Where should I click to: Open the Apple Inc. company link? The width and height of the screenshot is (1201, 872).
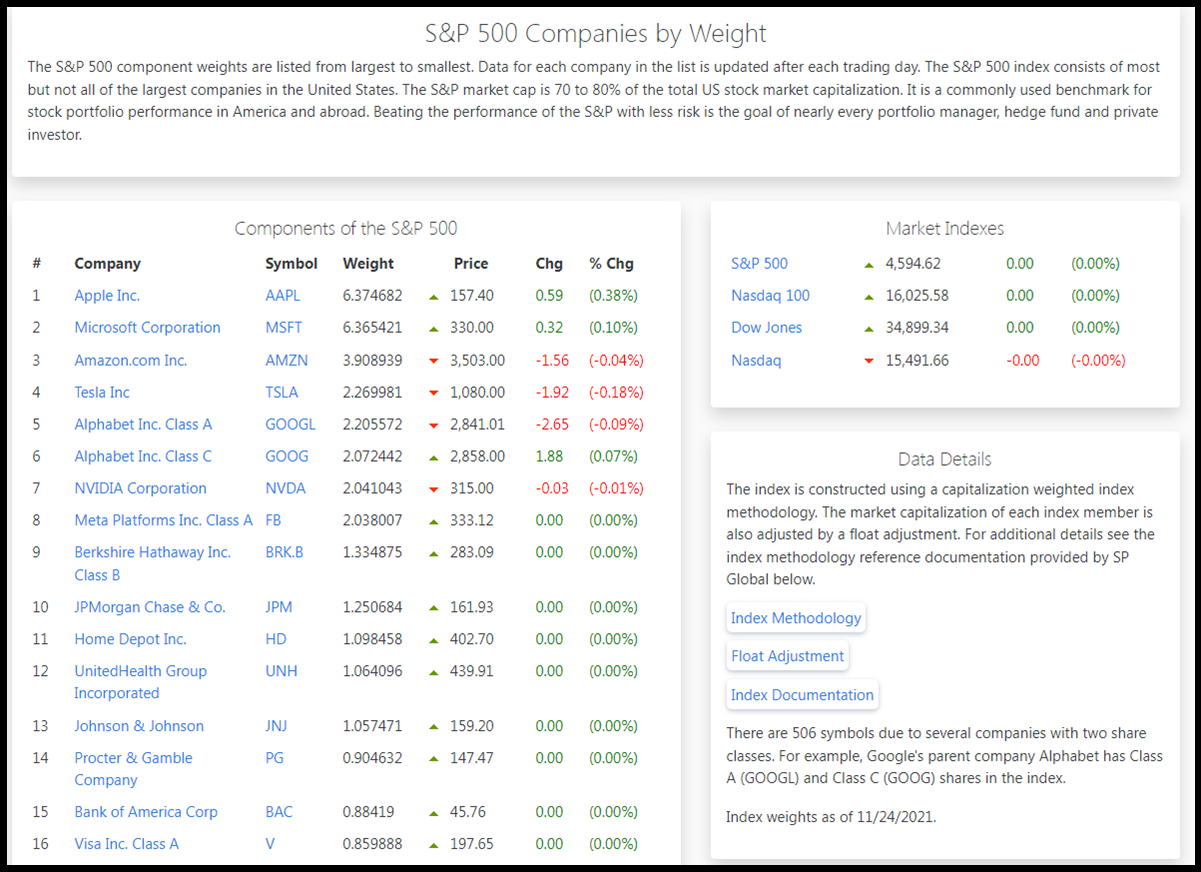pyautogui.click(x=107, y=296)
